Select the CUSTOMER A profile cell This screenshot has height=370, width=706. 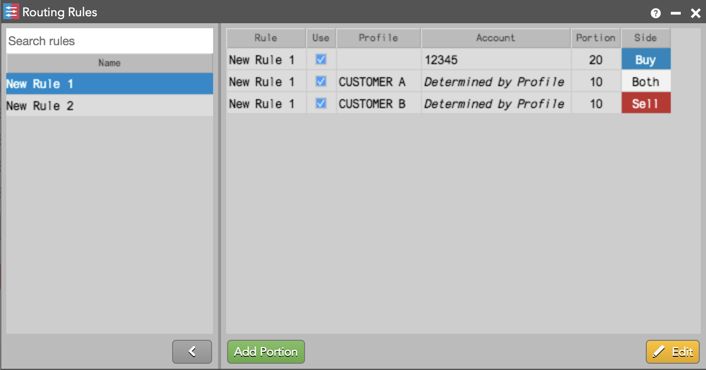pyautogui.click(x=378, y=81)
